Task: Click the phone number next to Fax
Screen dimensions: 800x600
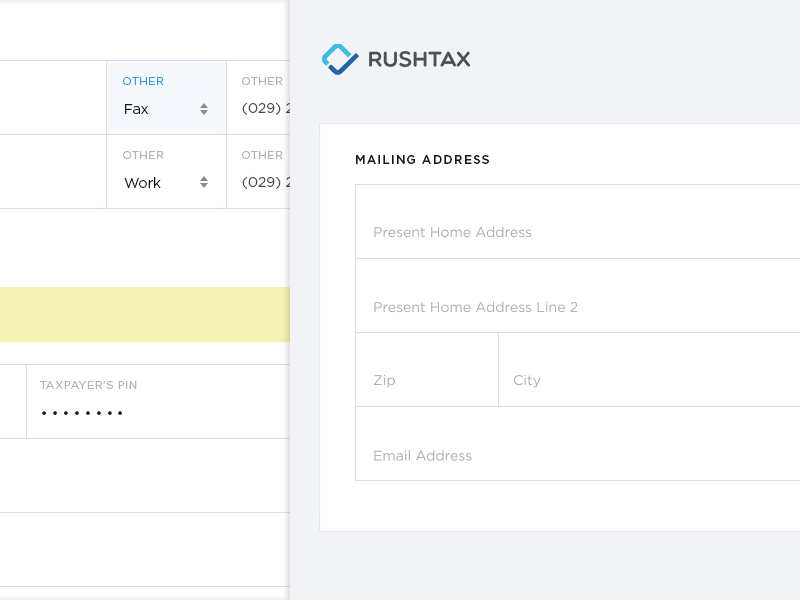Action: (x=262, y=109)
